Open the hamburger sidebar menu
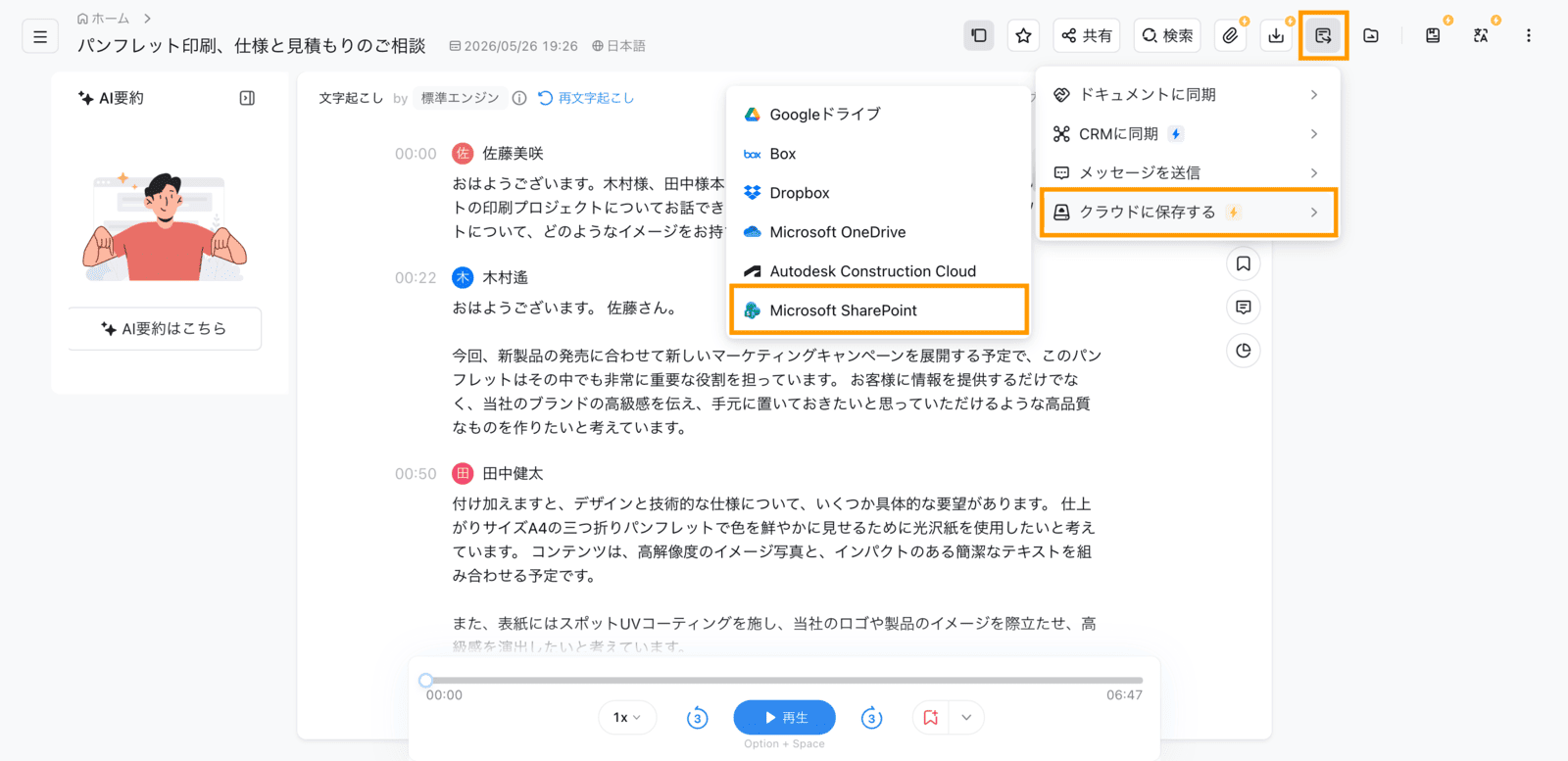Image resolution: width=1568 pixels, height=761 pixels. [x=40, y=36]
